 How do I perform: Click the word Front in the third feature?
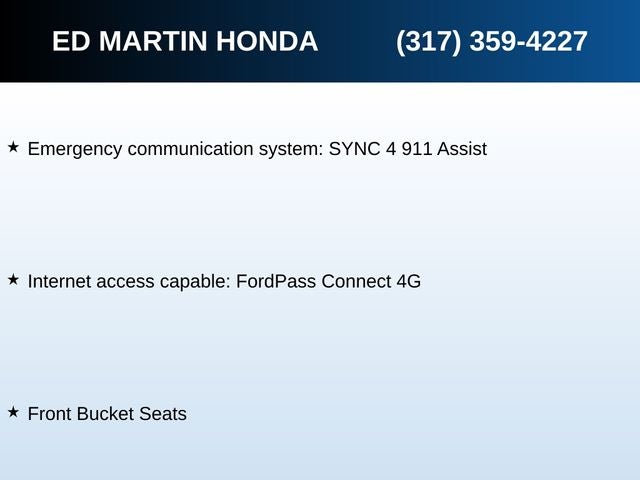[49, 414]
